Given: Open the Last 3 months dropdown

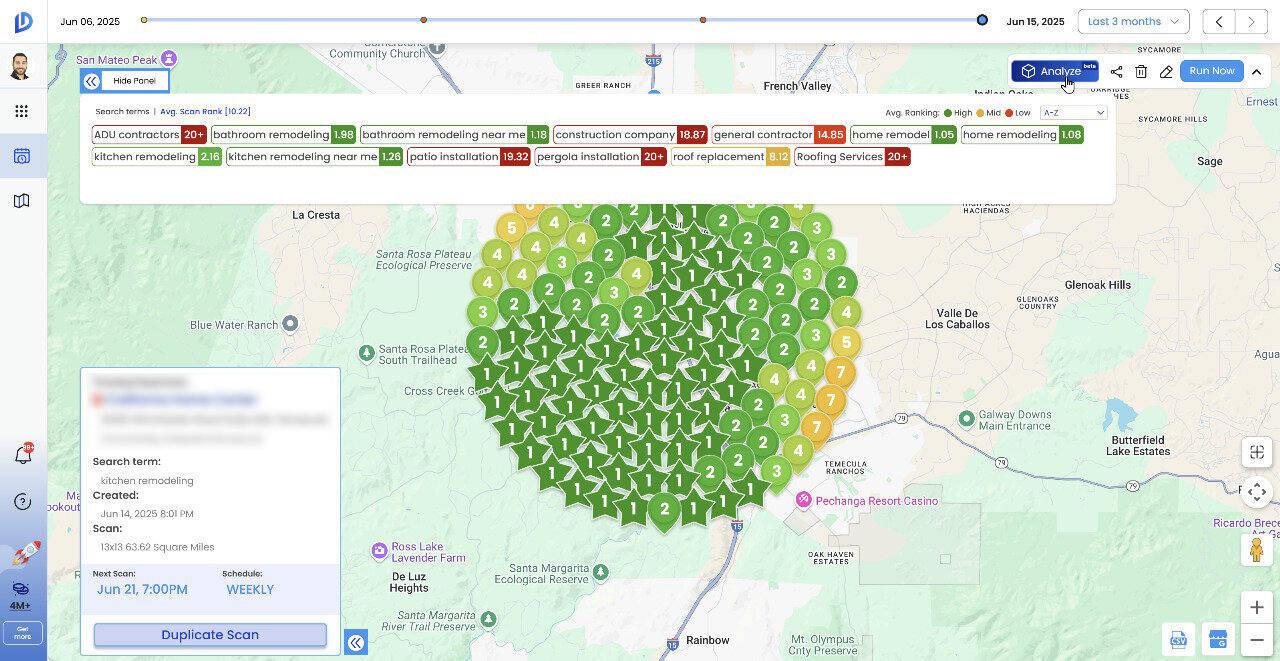Looking at the screenshot, I should click(x=1132, y=21).
